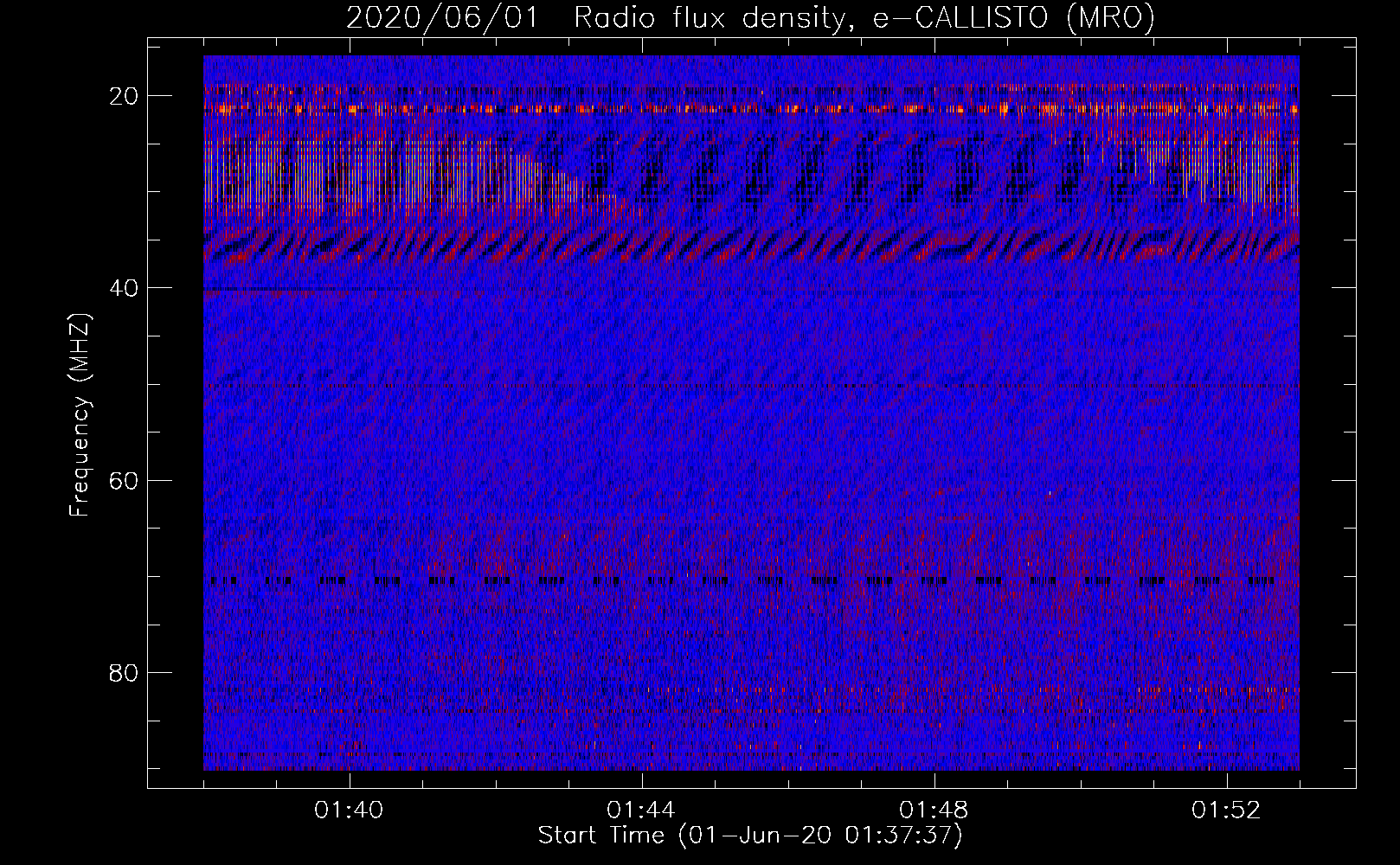Screen dimensions: 1400x865
Task: Click the '01:48' time tick label
Action: [934, 811]
